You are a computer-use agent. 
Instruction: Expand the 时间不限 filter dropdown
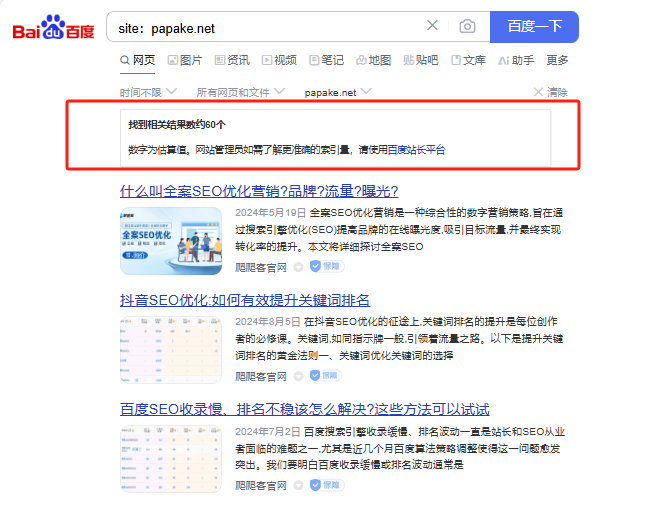coord(148,92)
